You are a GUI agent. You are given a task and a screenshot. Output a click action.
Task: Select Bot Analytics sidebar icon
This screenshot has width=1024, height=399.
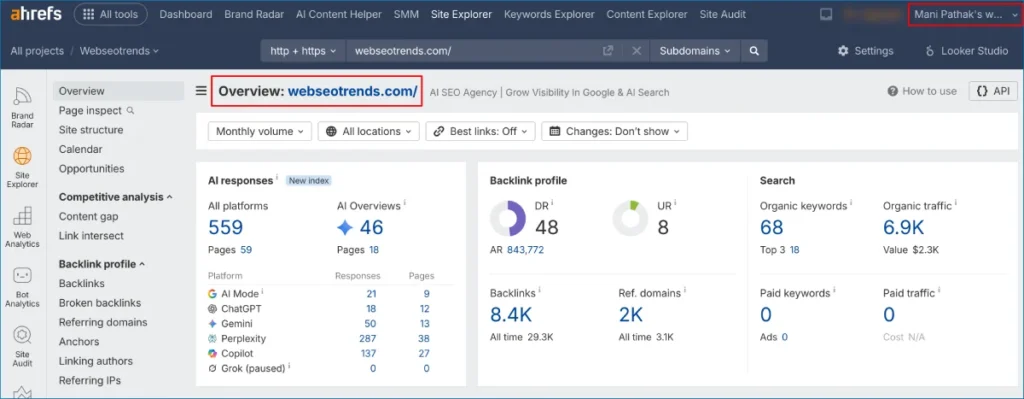pyautogui.click(x=22, y=287)
